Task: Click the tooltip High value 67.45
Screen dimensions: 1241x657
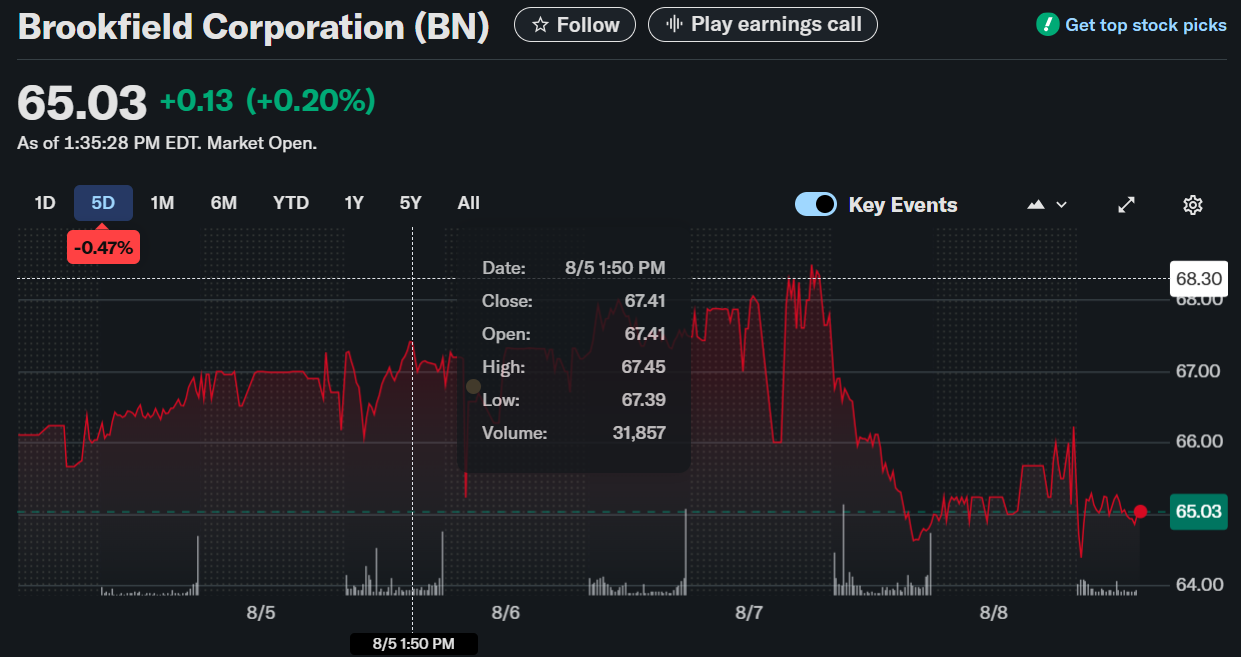Action: (x=643, y=367)
